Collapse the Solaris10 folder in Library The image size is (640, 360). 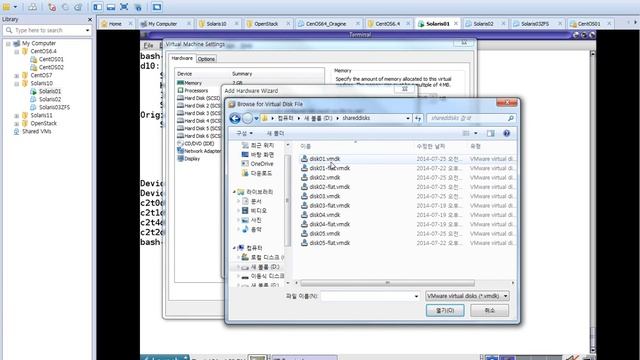point(17,83)
